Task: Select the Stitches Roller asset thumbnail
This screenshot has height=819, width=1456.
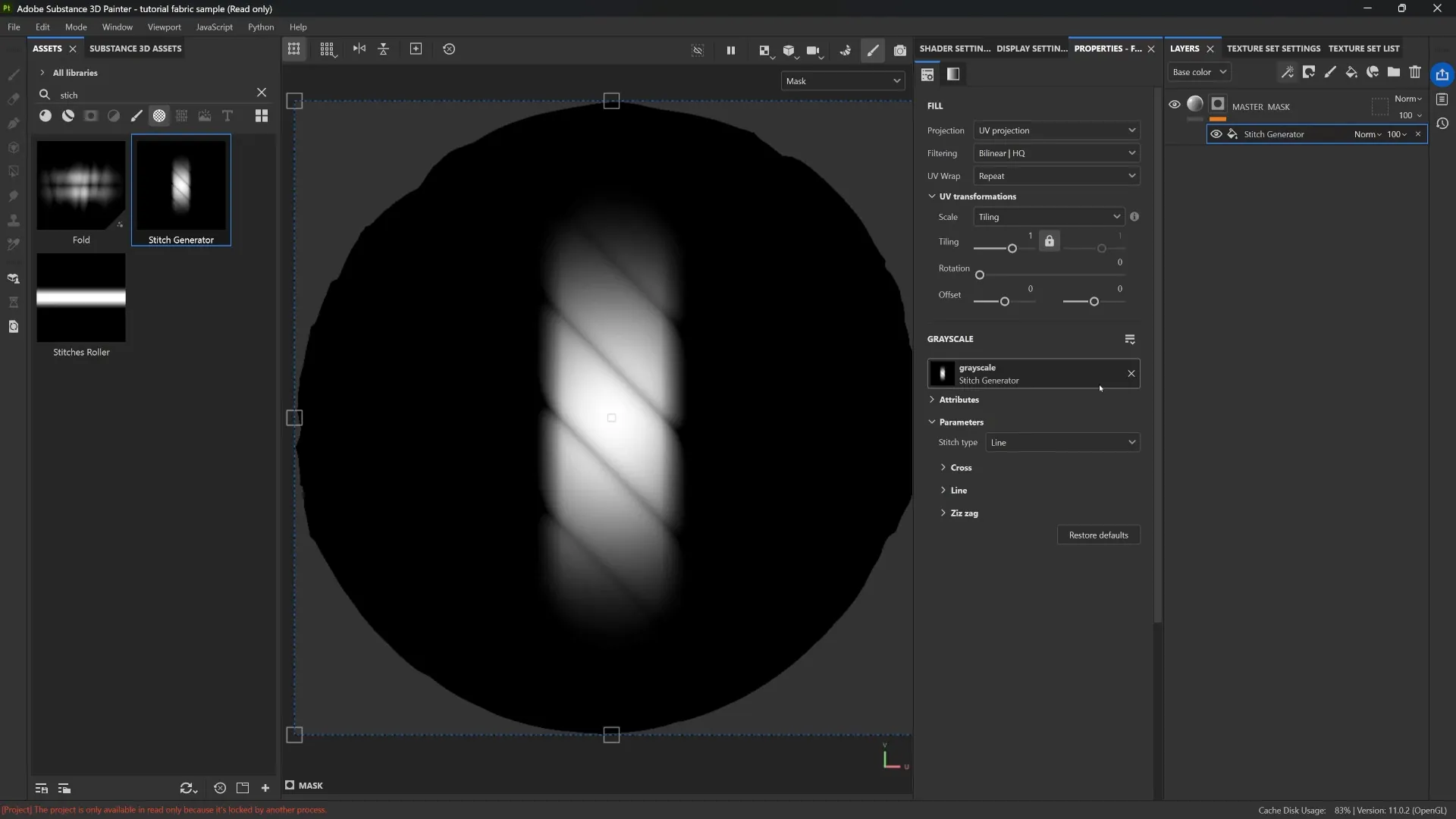Action: click(81, 298)
